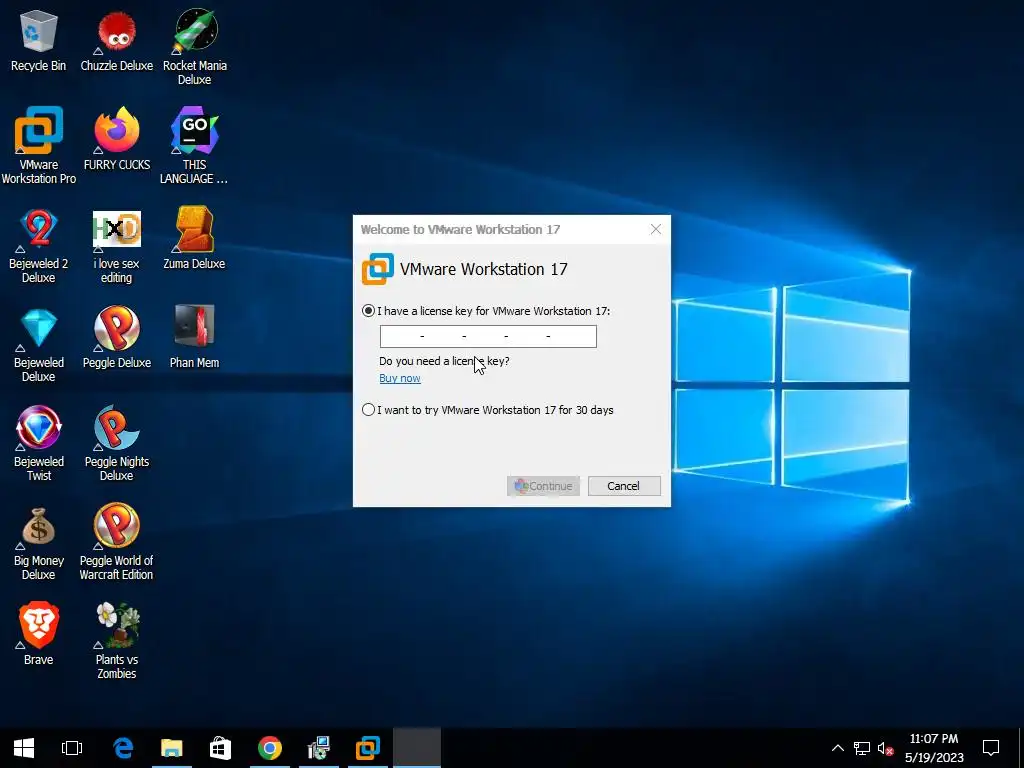Follow the Buy now link
Screen dimensions: 1024x768
click(x=400, y=378)
